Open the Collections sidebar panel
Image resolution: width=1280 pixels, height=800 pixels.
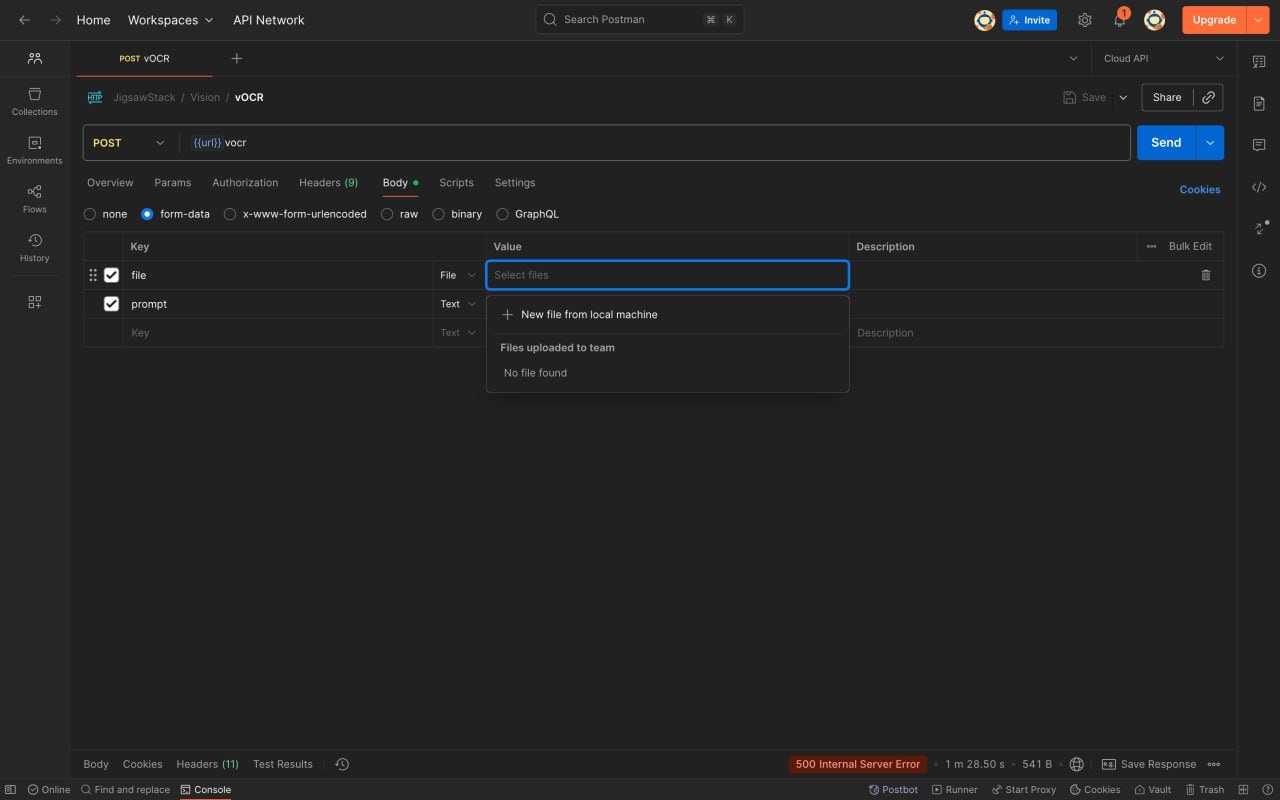(35, 101)
